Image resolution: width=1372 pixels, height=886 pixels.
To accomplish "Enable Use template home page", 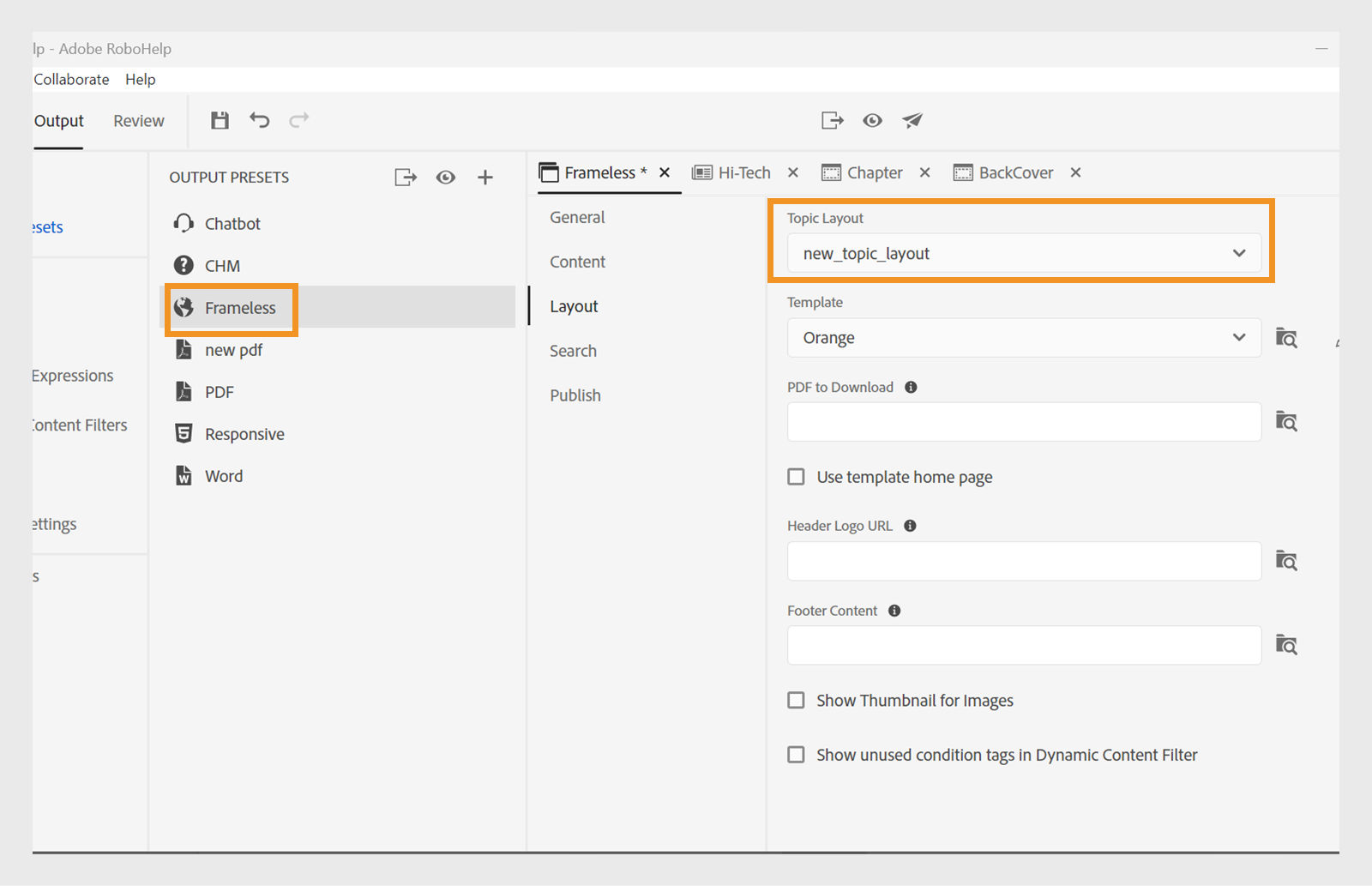I will pyautogui.click(x=796, y=476).
